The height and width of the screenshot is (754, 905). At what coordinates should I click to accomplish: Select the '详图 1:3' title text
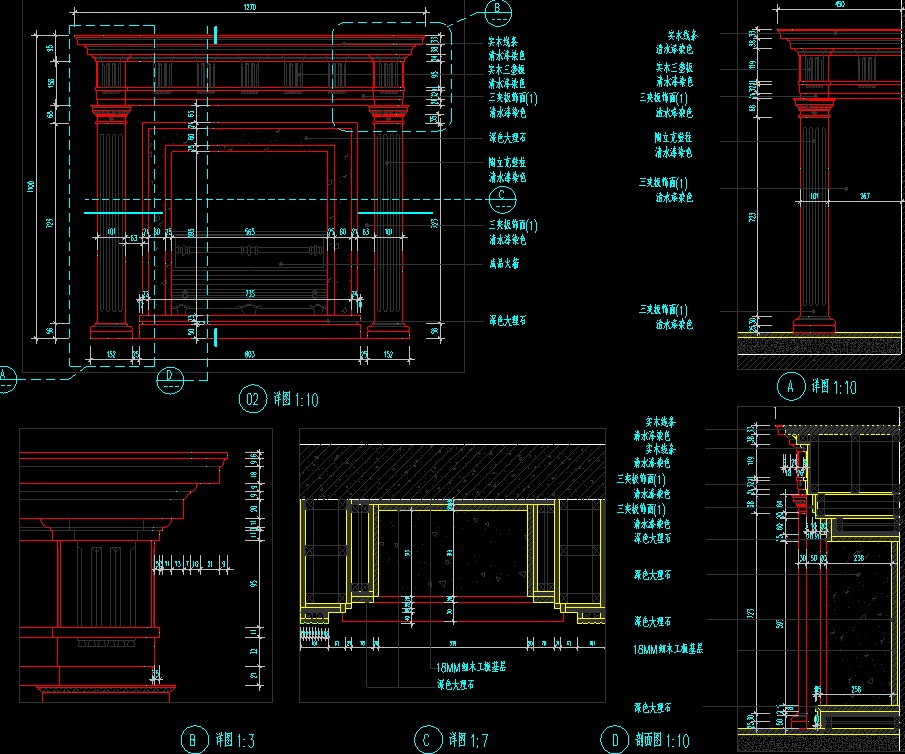coord(234,740)
